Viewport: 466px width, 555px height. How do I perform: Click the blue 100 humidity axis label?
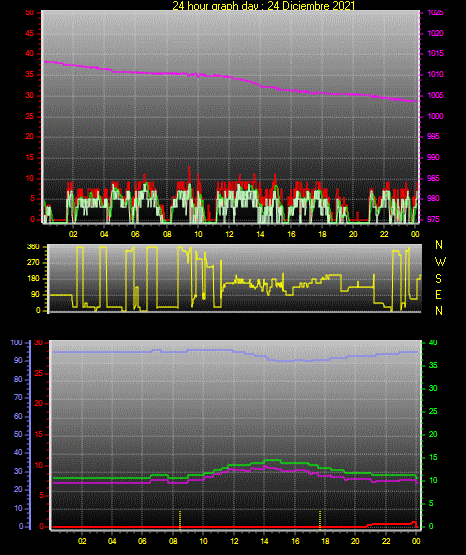[x=16, y=342]
